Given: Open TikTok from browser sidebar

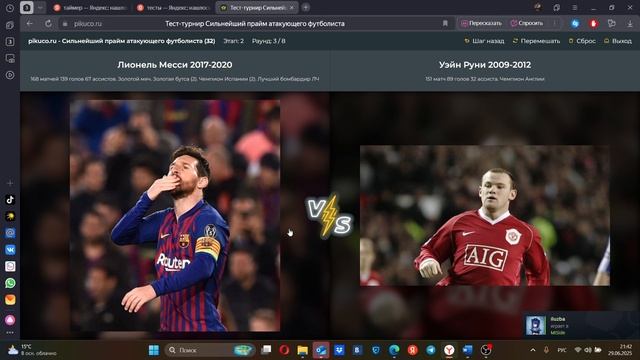Looking at the screenshot, I should coord(10,200).
